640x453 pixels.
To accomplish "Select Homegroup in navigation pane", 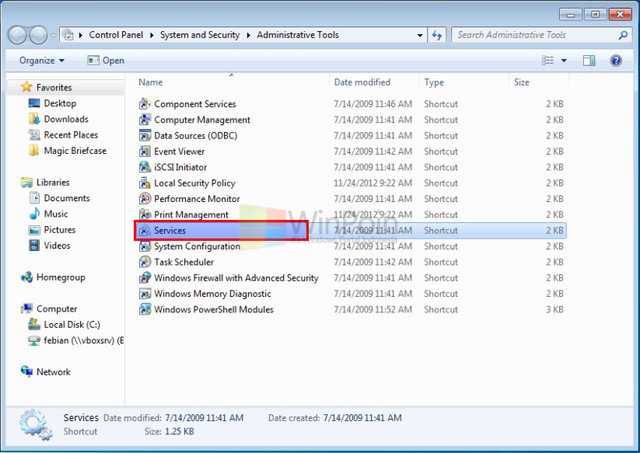I will tap(61, 278).
